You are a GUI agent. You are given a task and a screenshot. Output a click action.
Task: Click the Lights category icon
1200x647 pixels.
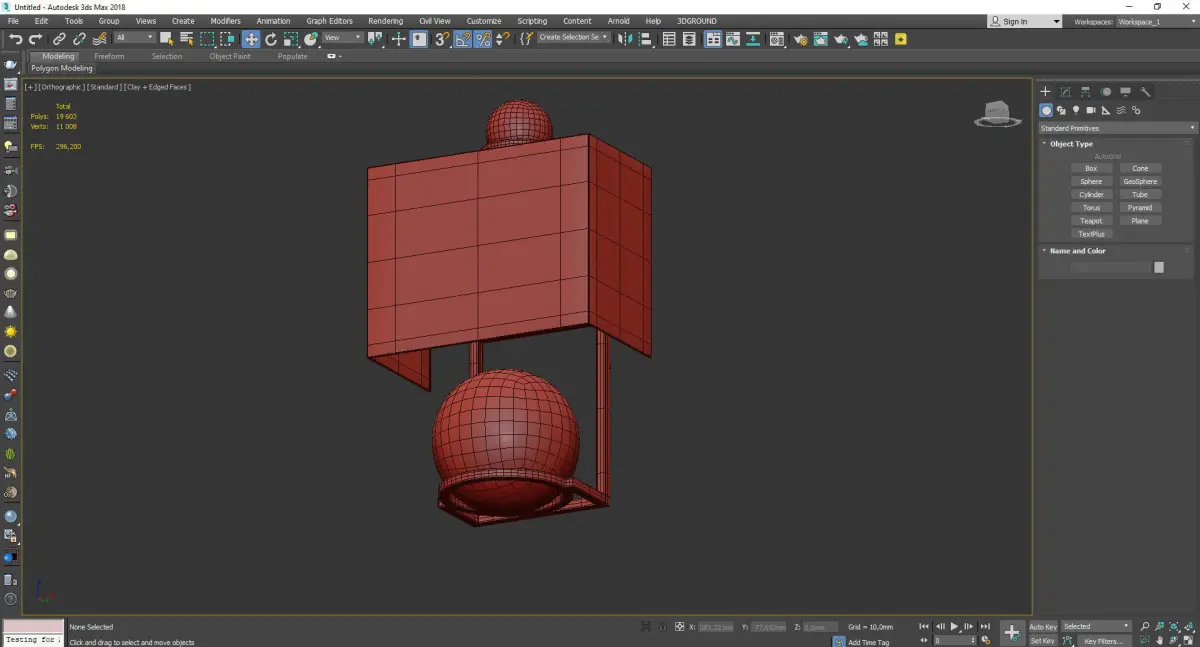[x=1076, y=110]
